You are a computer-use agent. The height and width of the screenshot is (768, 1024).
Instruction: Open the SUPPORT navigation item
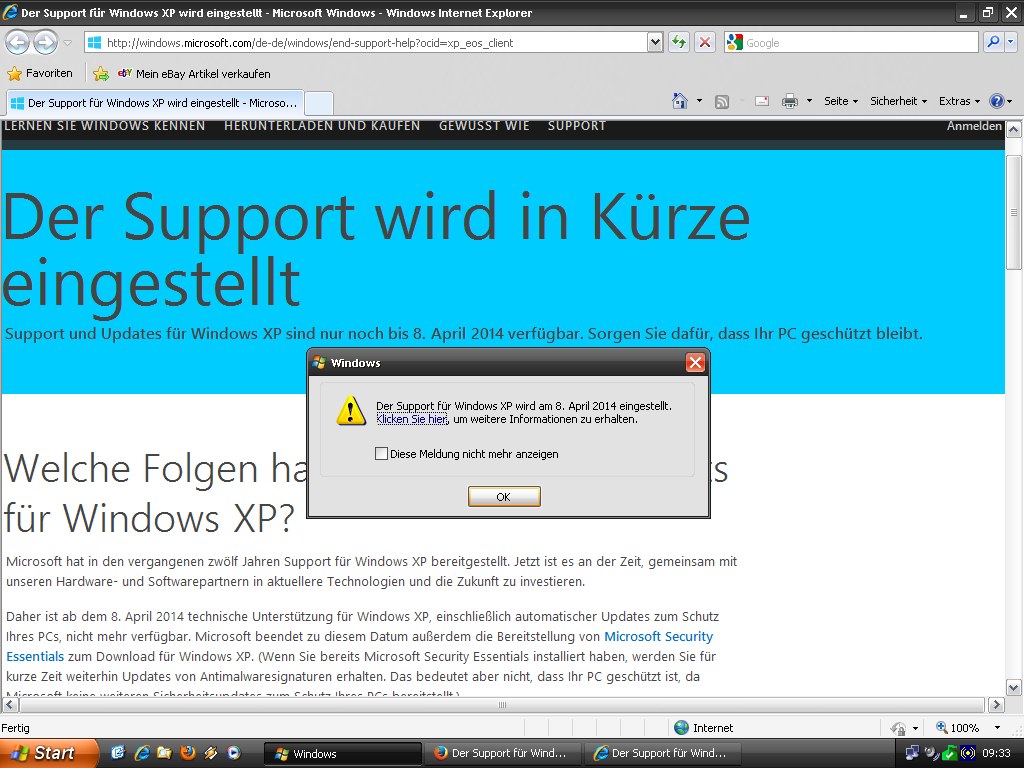tap(576, 126)
